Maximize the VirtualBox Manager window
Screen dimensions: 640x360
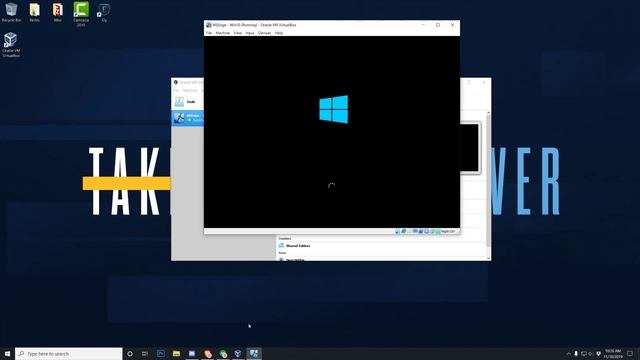469,82
